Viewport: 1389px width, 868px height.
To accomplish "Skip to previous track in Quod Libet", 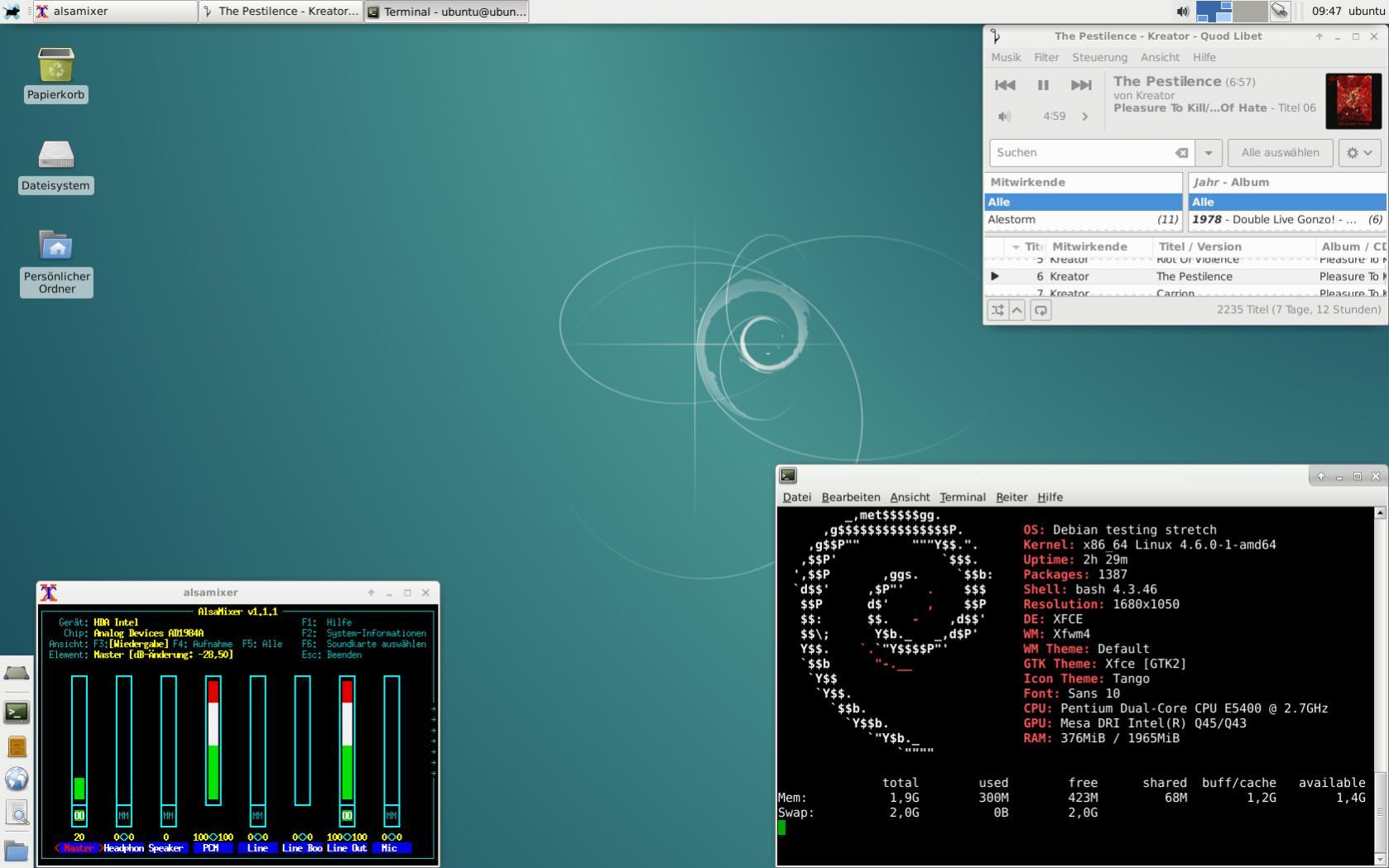I will (x=1005, y=84).
